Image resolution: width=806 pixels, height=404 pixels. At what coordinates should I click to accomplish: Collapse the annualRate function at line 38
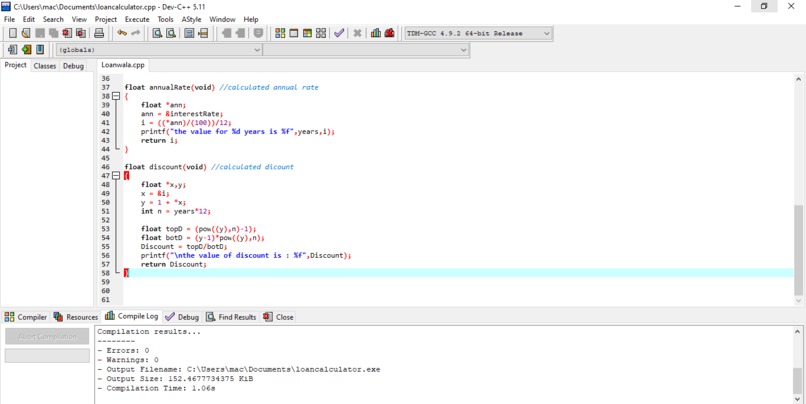(x=116, y=96)
